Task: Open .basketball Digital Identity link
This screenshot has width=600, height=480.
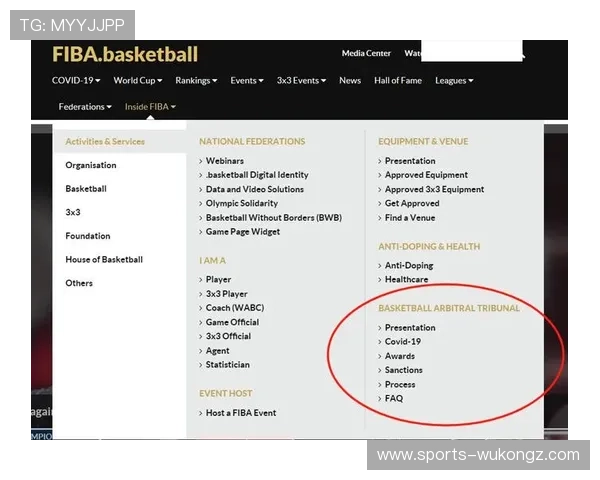Action: 257,175
